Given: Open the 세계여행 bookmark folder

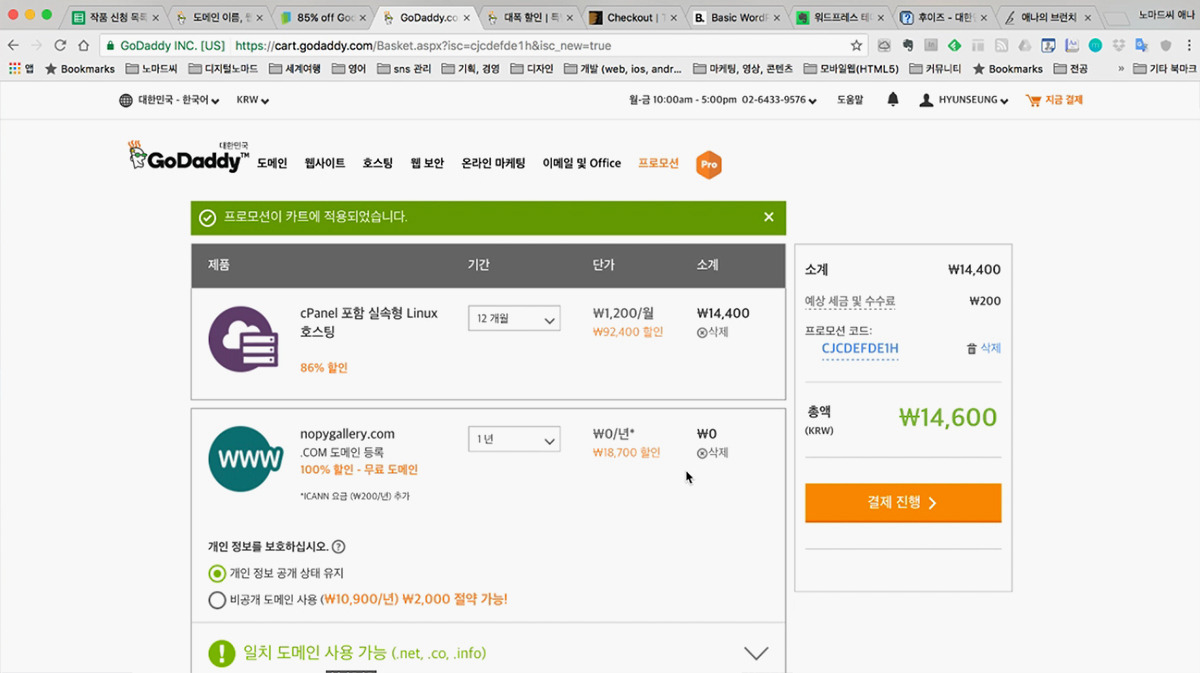Looking at the screenshot, I should (x=297, y=69).
